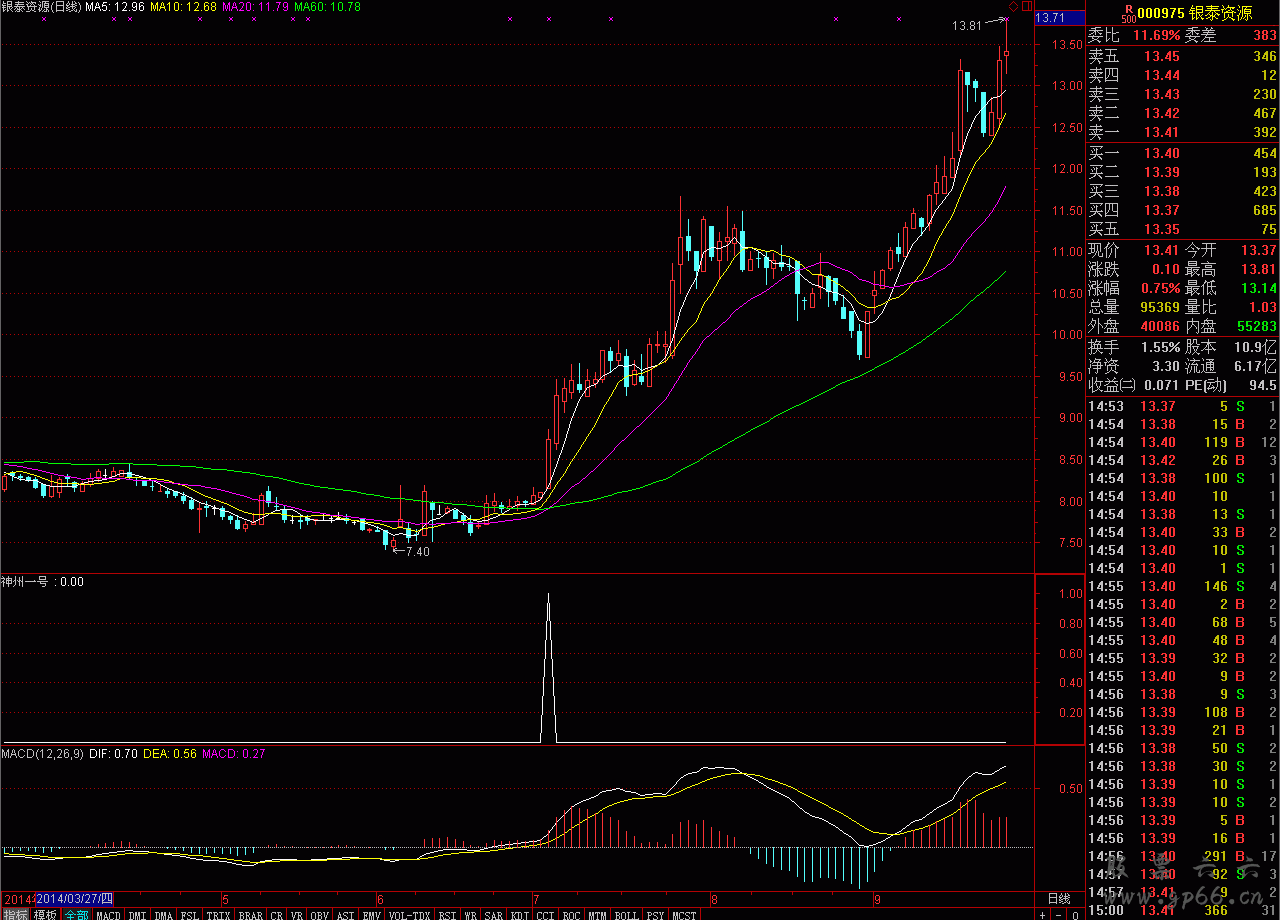Screen dimensions: 1280x920
Task: Click the 13.81 high price marker
Action: tap(968, 26)
